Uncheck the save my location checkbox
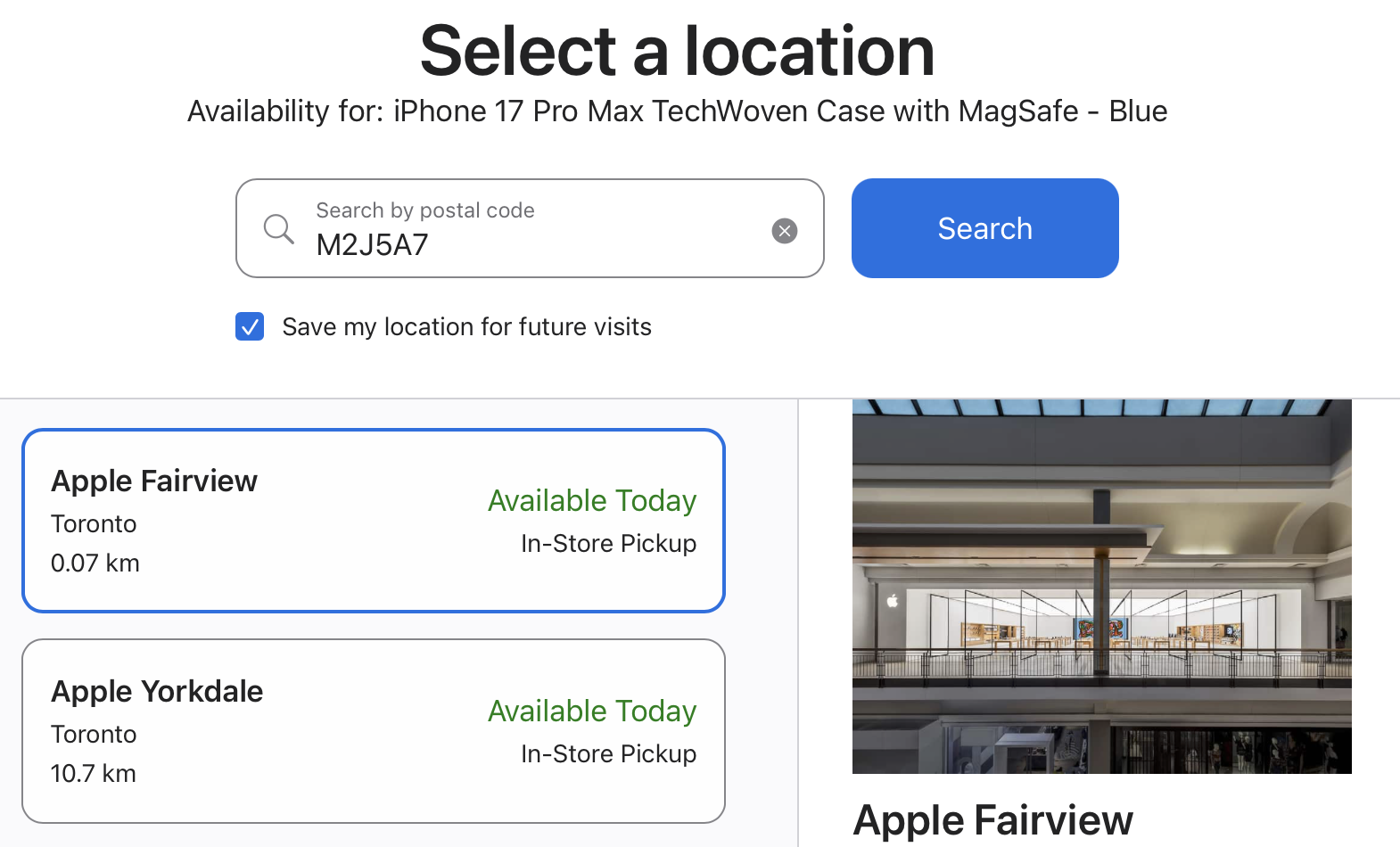This screenshot has height=847, width=1400. (250, 326)
